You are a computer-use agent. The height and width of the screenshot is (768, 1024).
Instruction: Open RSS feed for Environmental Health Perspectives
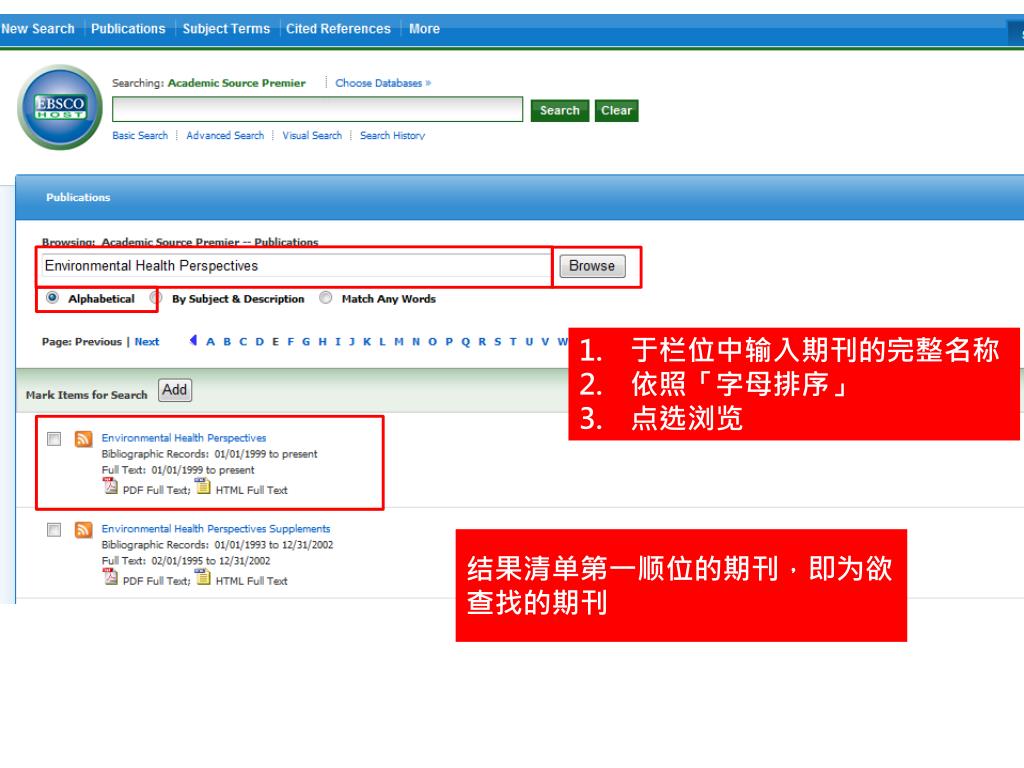(83, 439)
